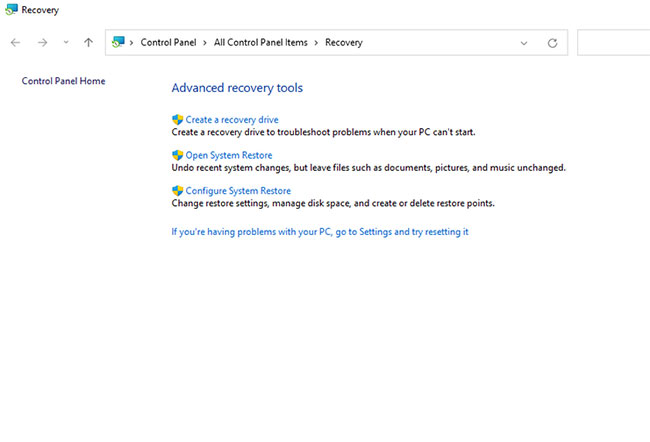Screen dimensions: 650x442
Task: Select text 'Create a recovery drive to troubleshoot problems'
Action: tap(271, 132)
